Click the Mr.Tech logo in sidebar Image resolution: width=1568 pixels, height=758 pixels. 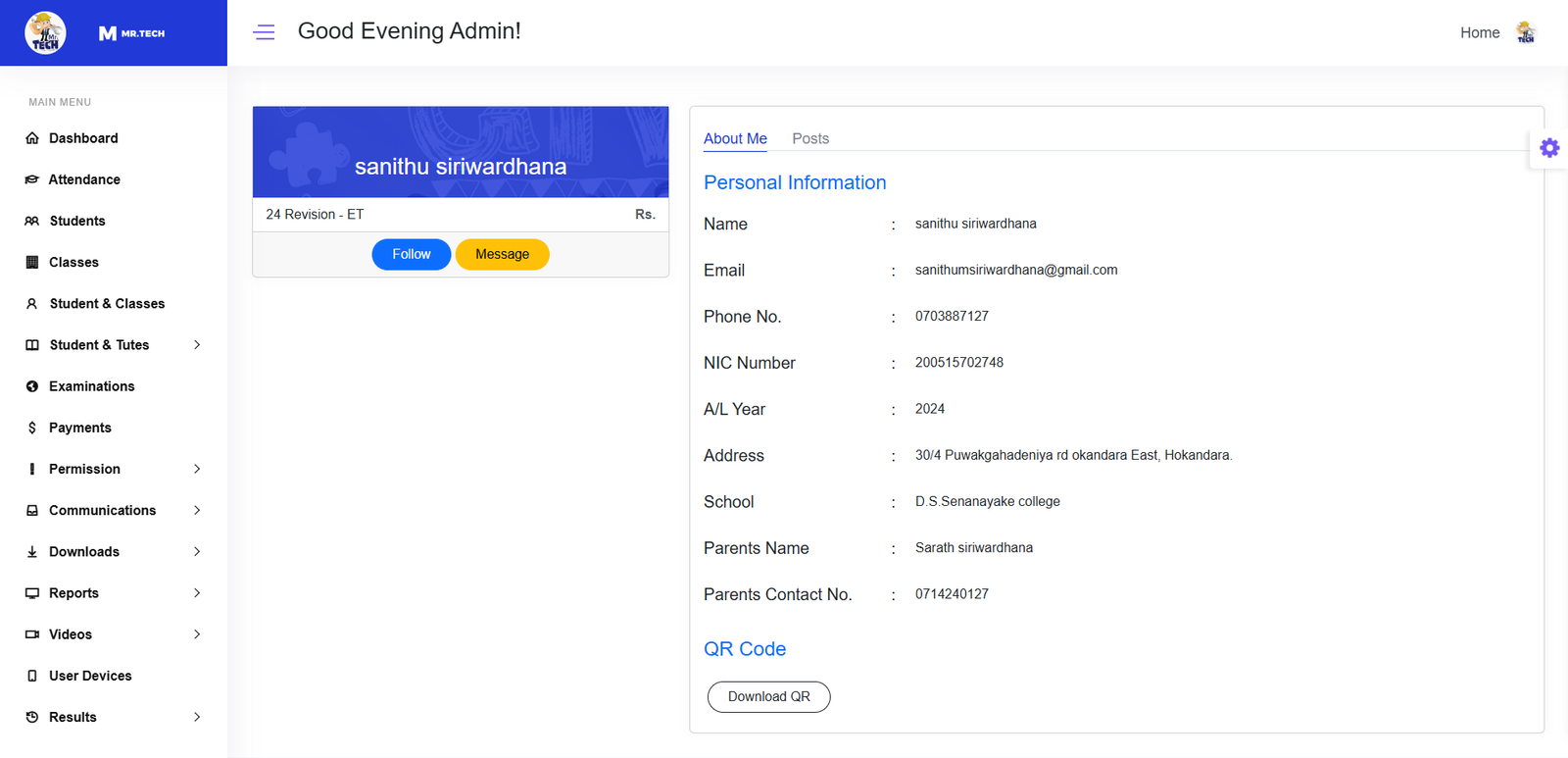pyautogui.click(x=46, y=32)
